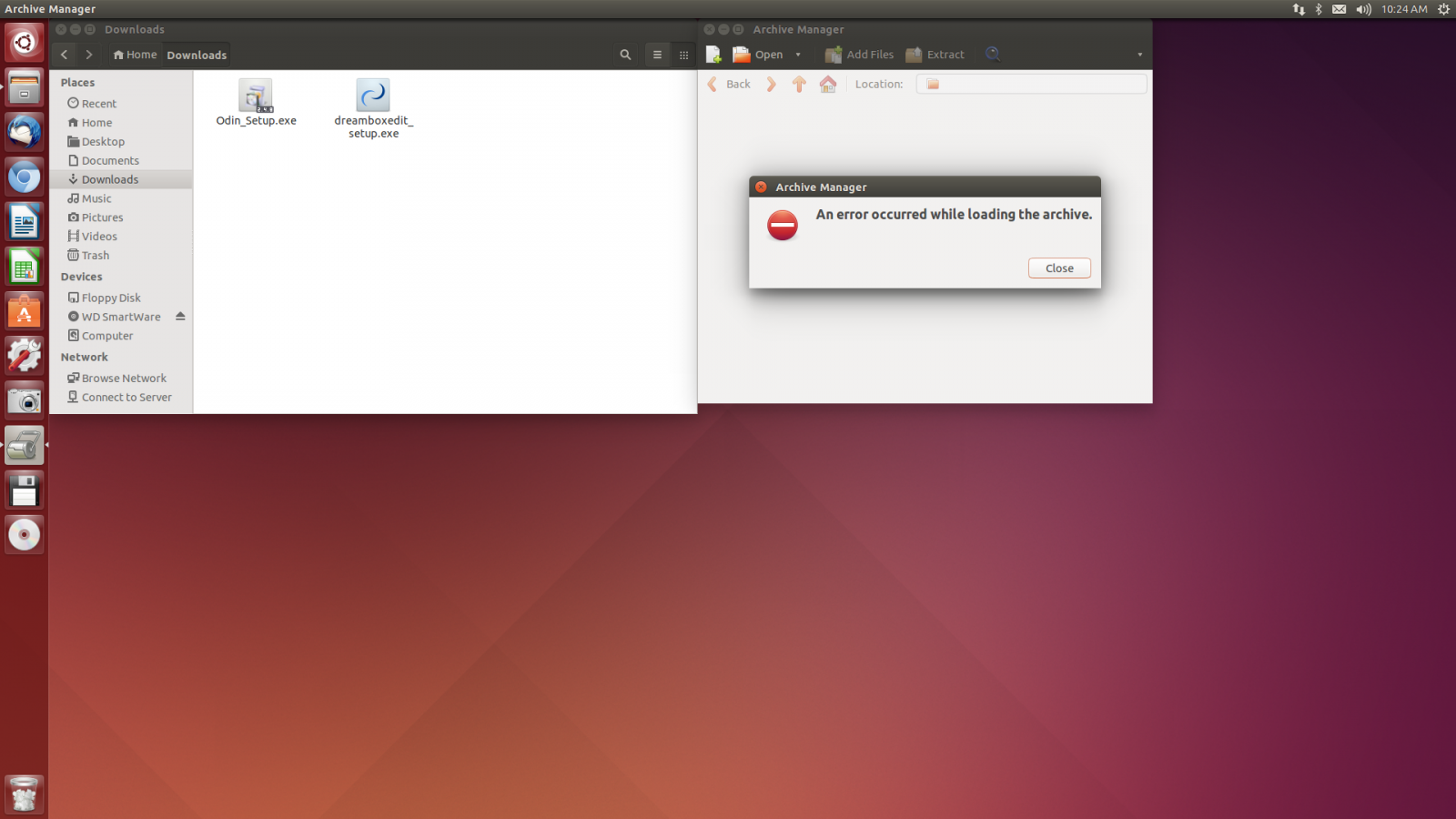This screenshot has height=819, width=1456.
Task: Open the sound volume indicator menu
Action: 1363,9
